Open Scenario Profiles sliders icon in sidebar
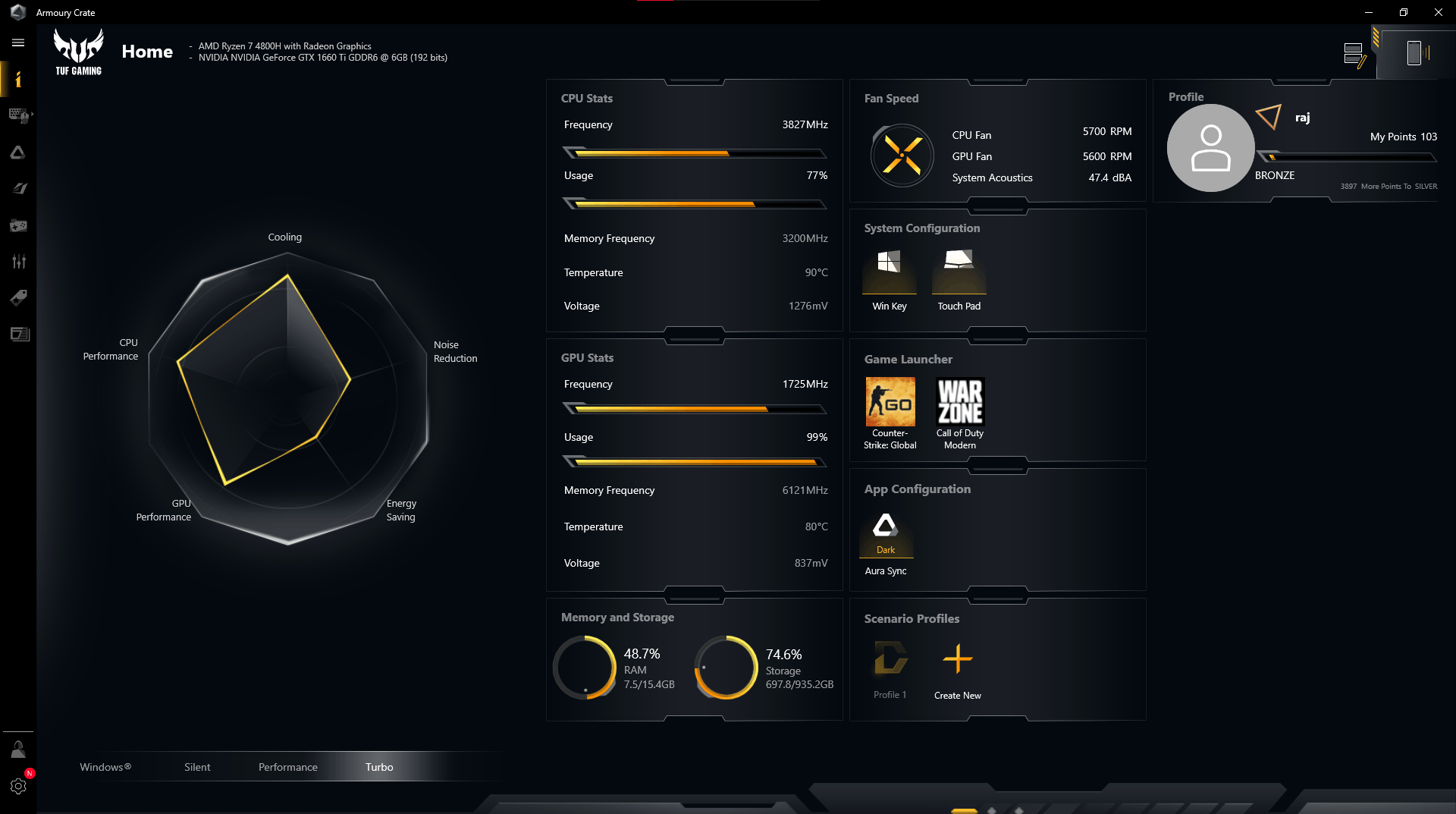 (x=18, y=262)
